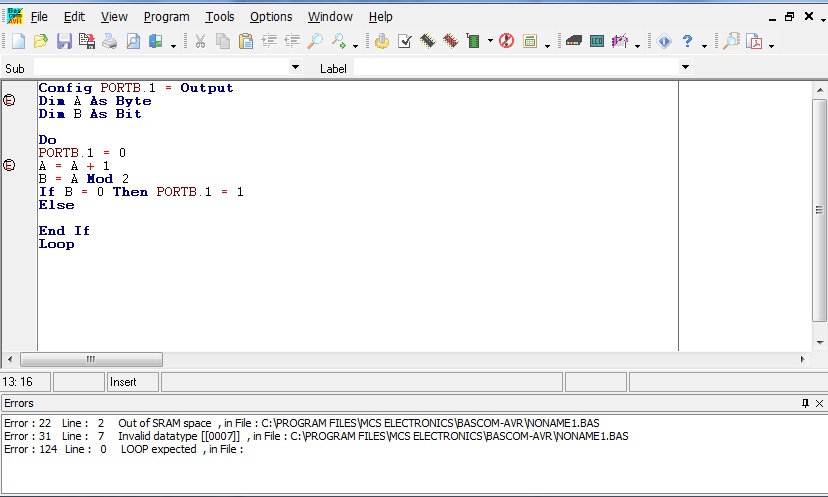Screen dimensions: 828x497
Task: Indent the code block with the toolbar icon
Action: click(269, 41)
